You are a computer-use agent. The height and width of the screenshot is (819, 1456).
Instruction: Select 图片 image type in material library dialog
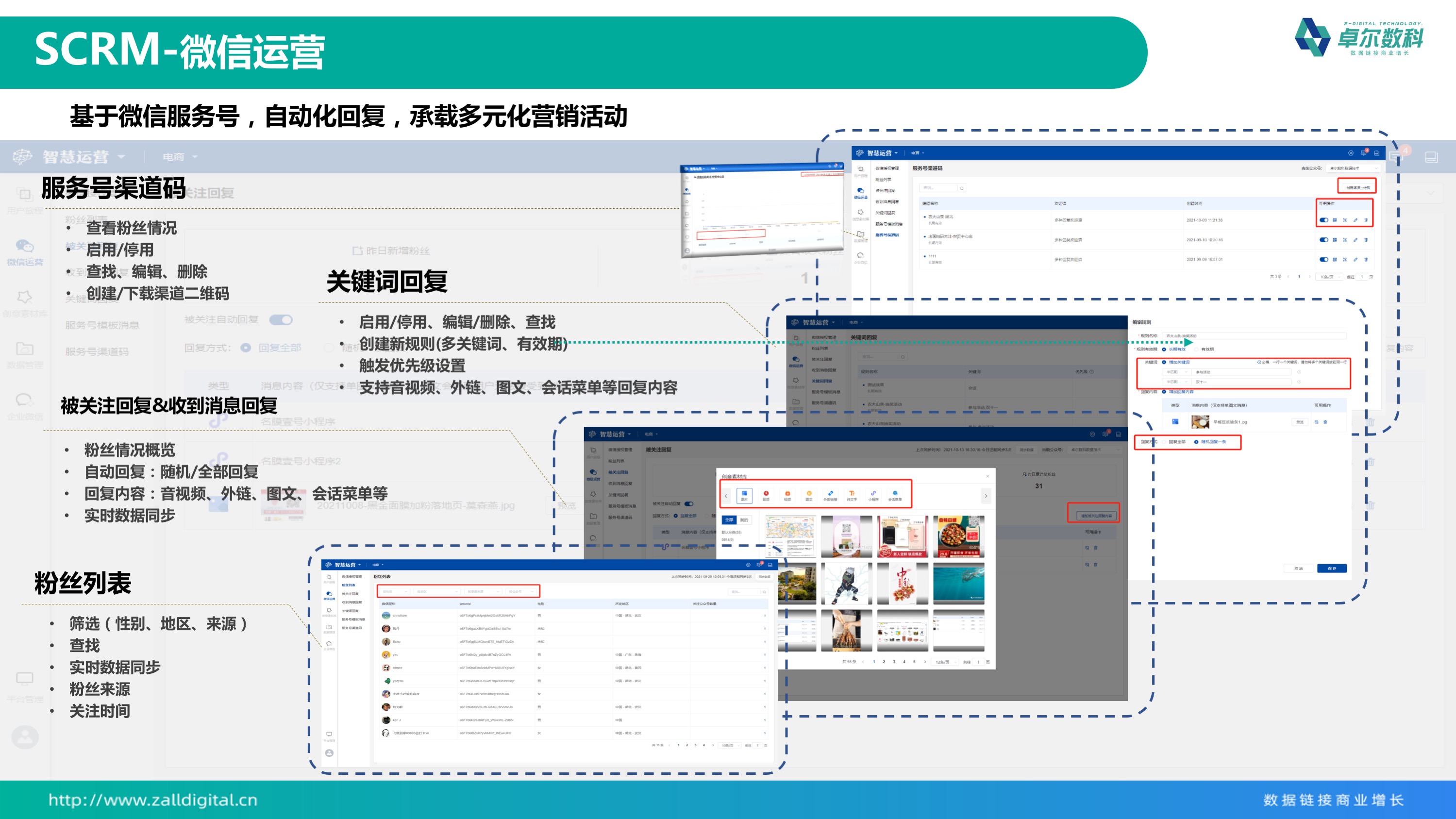point(744,495)
